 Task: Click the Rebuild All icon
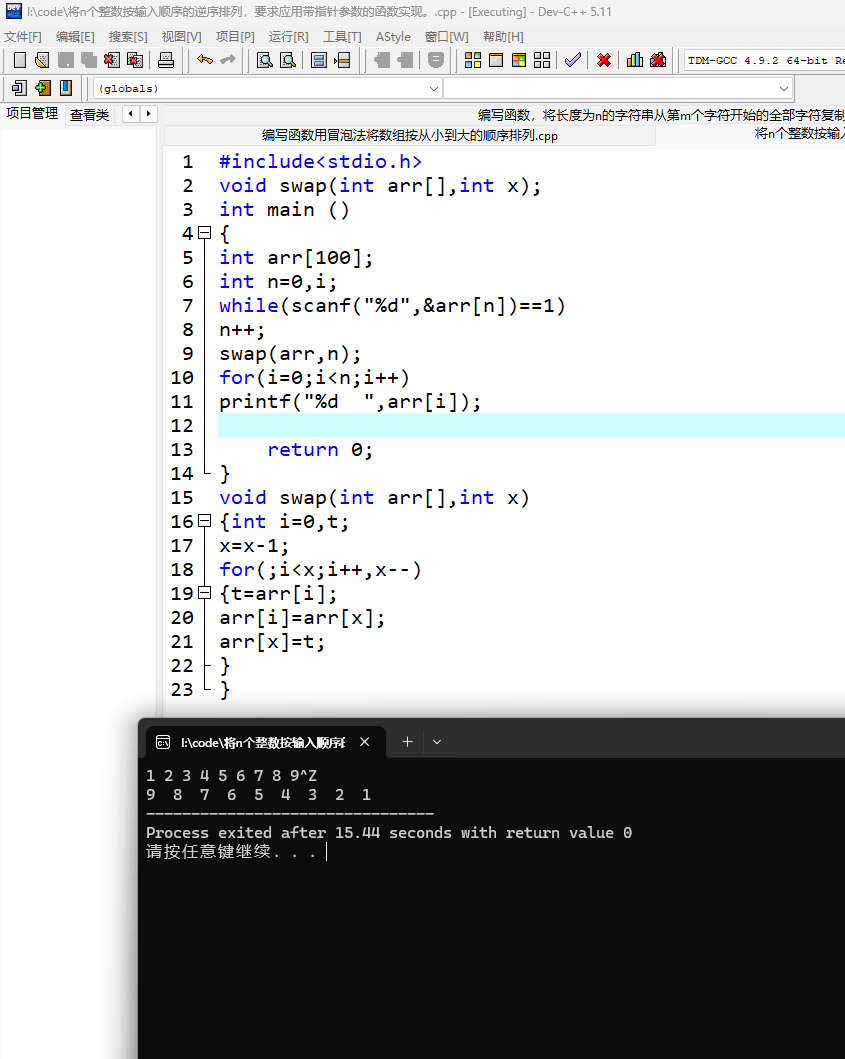(542, 60)
